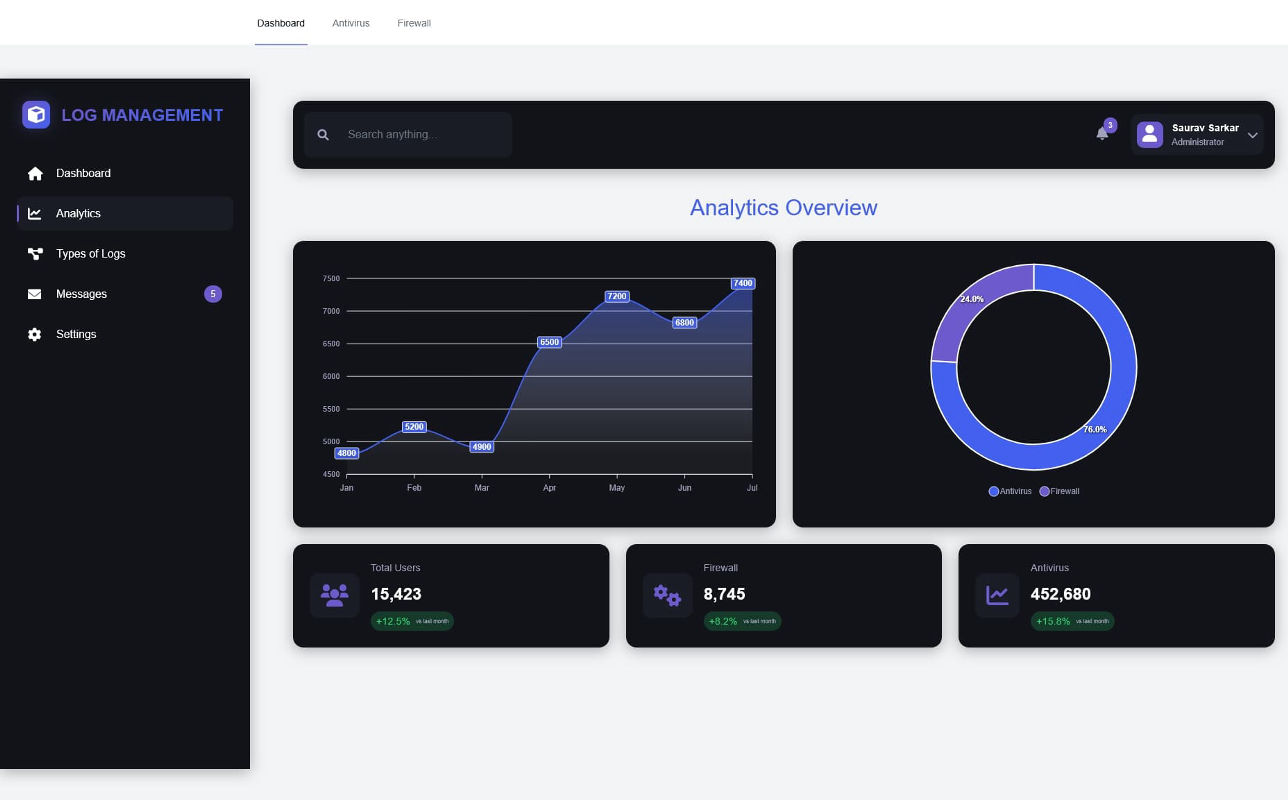Focus the Search anything input field
The width and height of the screenshot is (1288, 800).
[x=420, y=135]
